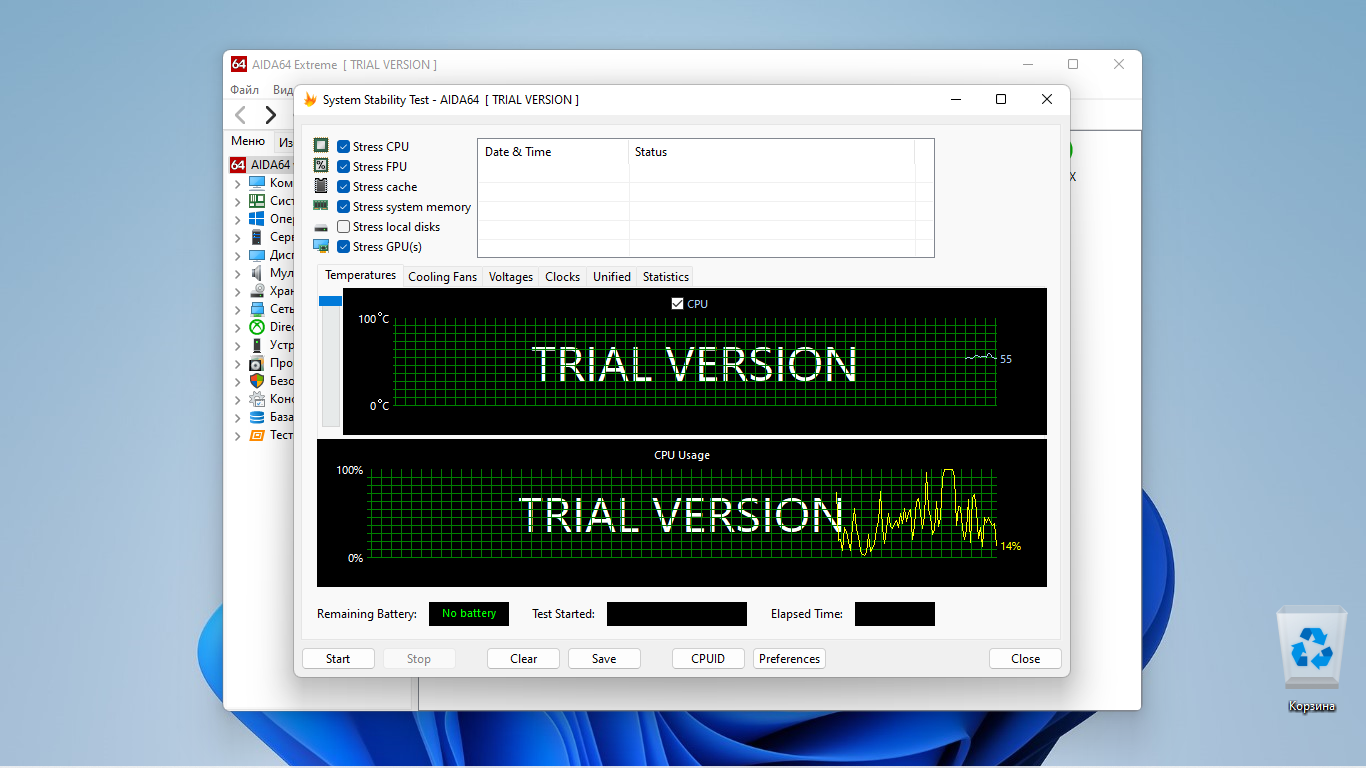
Task: Click the CPU chip icon beside Stress CPU
Action: tap(321, 146)
